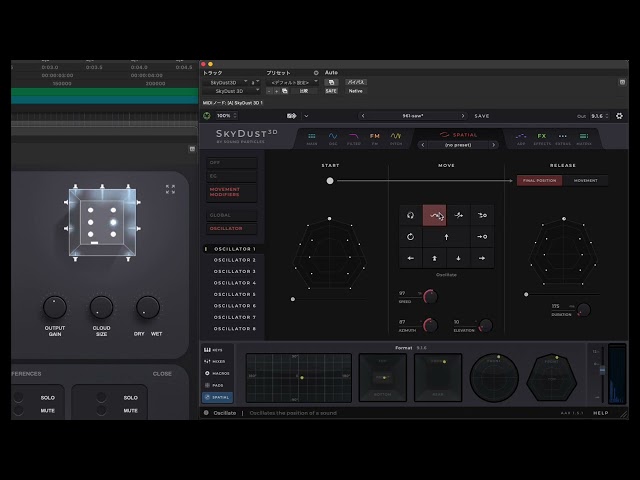
Task: Switch Release mode to MOVEMENT
Action: (x=585, y=180)
